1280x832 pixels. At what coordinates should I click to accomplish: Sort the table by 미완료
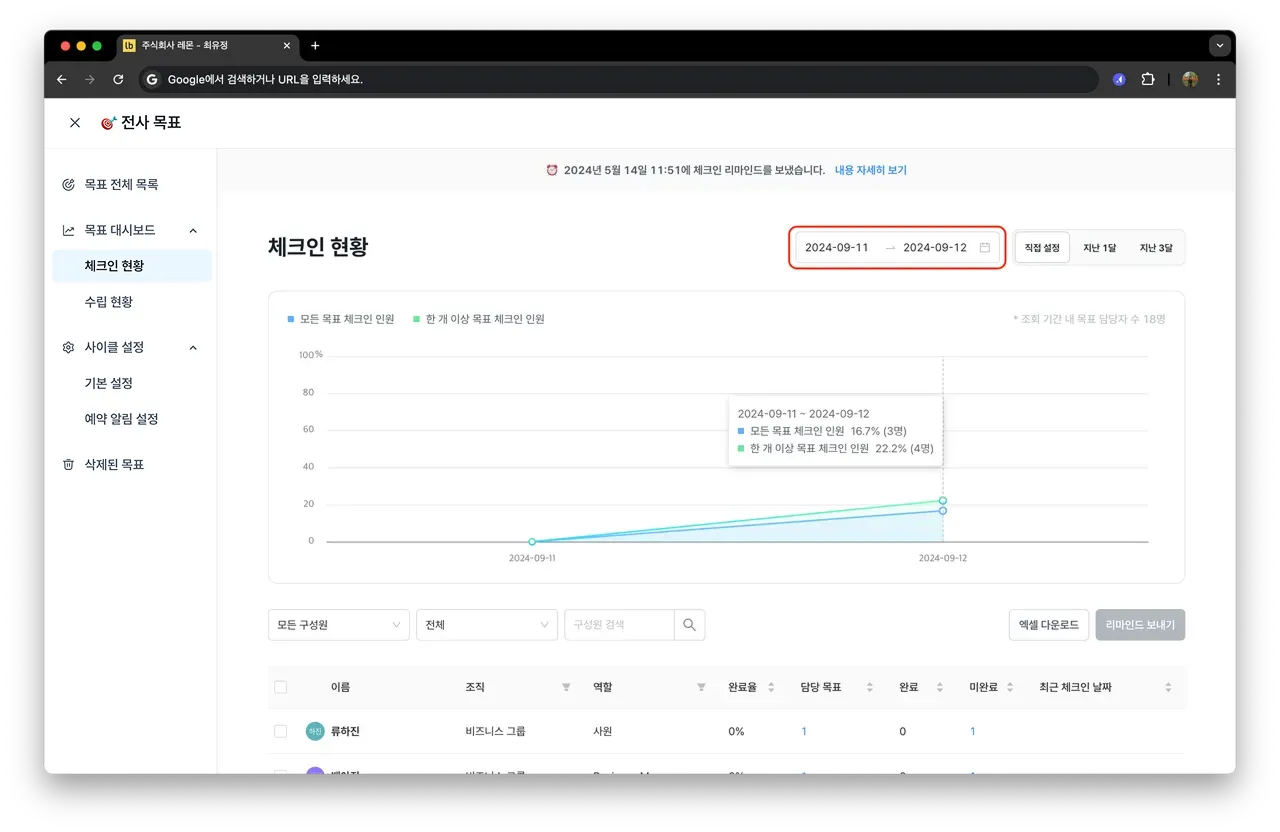pyautogui.click(x=1010, y=688)
